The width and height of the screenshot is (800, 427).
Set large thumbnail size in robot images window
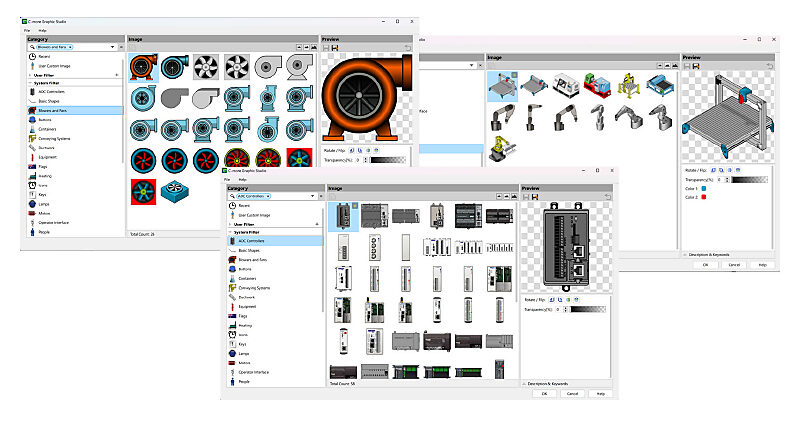point(675,66)
